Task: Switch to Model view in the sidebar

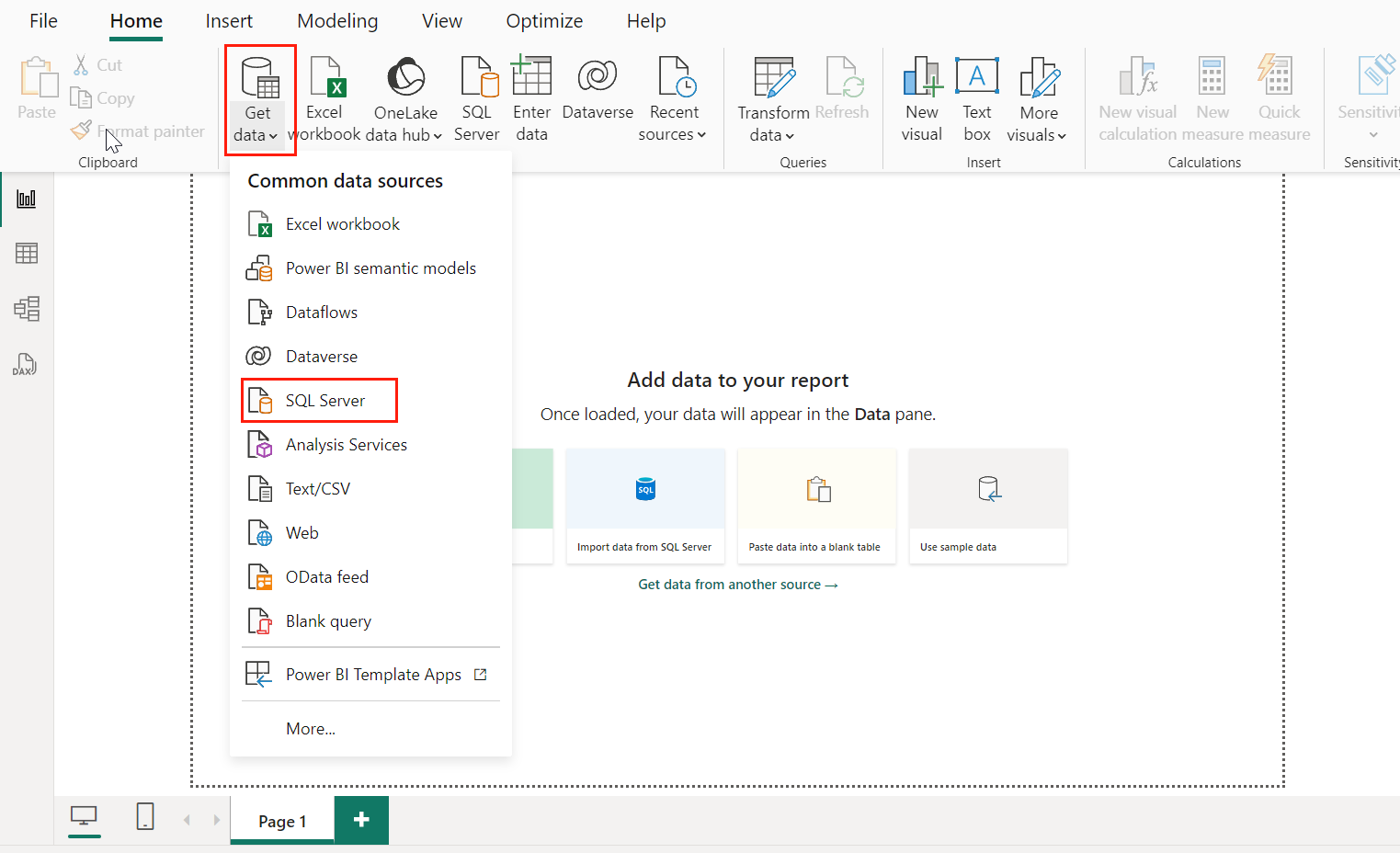Action: point(27,309)
